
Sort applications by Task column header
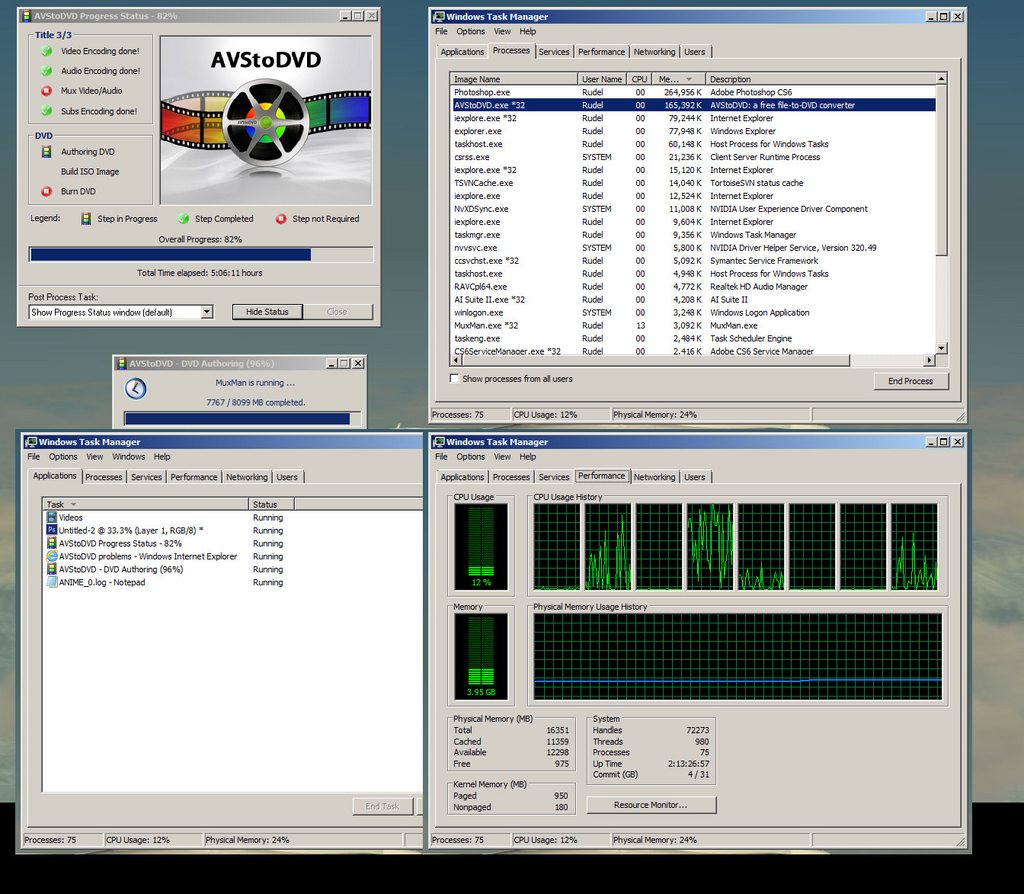coord(146,504)
